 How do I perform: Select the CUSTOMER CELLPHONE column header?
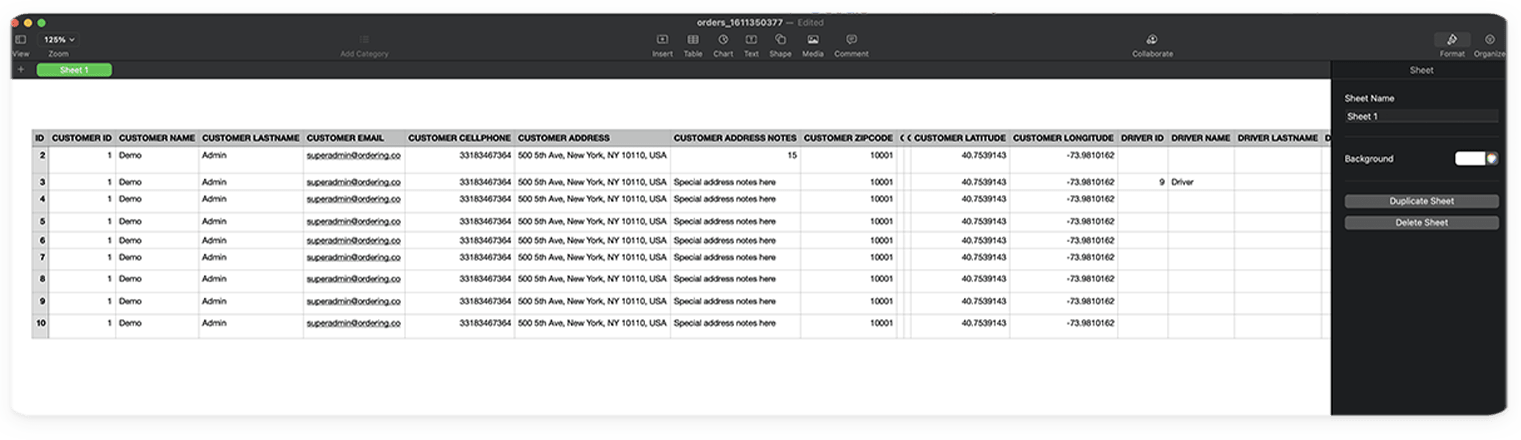(460, 138)
